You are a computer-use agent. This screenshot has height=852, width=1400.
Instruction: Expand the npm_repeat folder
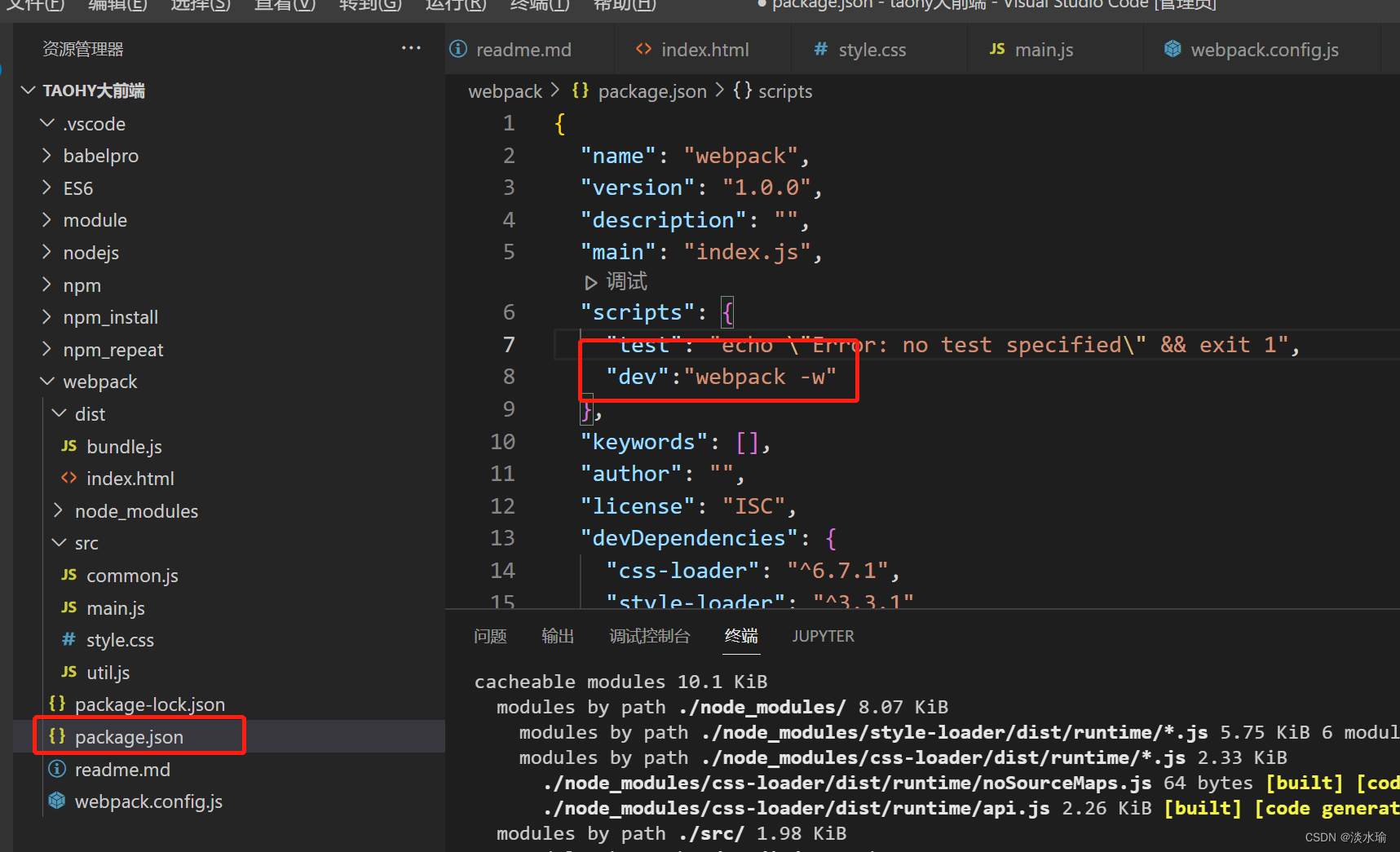point(47,349)
